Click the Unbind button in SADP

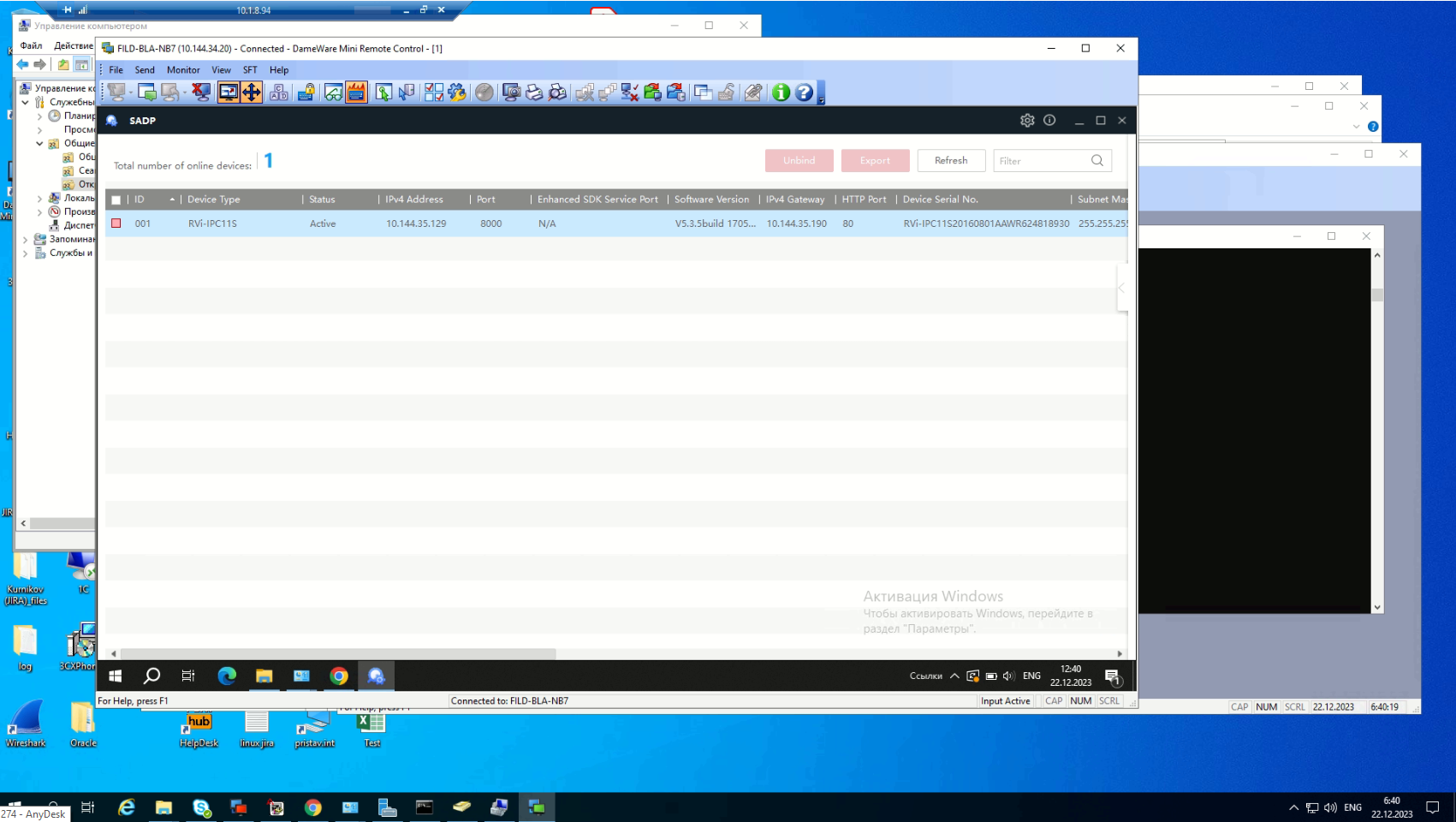coord(799,161)
